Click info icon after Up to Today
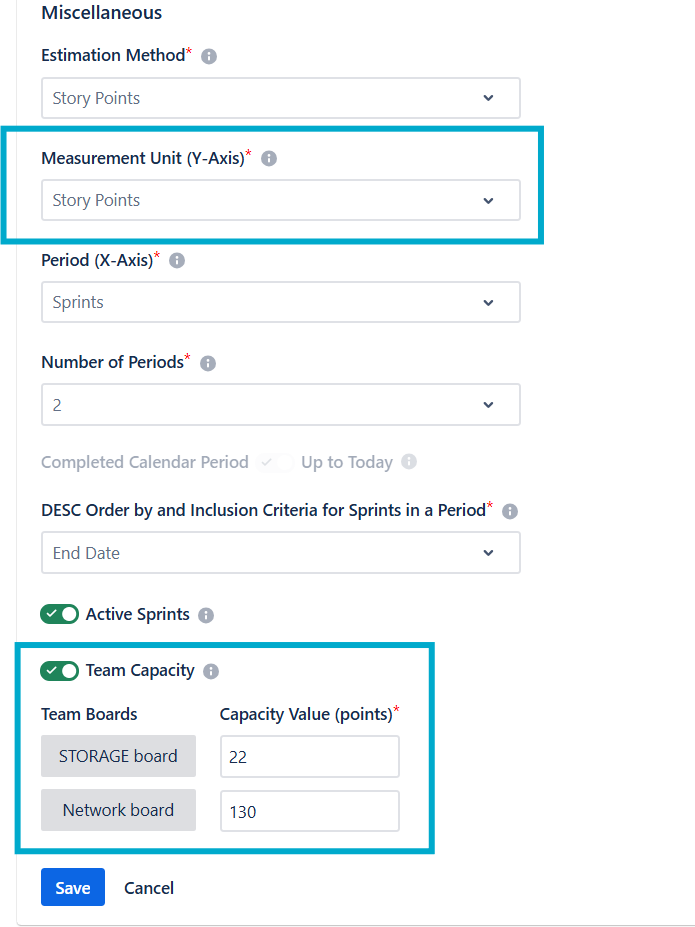695x927 pixels. coord(408,462)
